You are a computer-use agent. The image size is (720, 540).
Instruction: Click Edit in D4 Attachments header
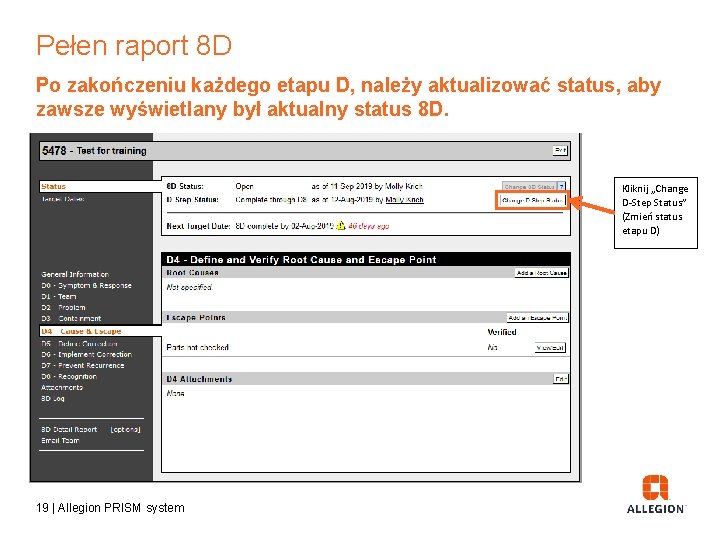(x=561, y=379)
